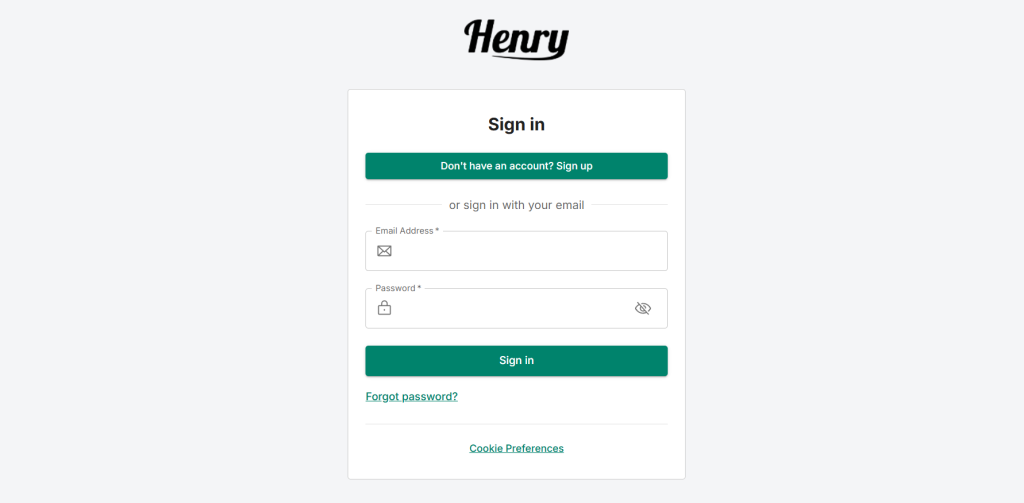
Task: Click the Password field label
Action: point(398,288)
